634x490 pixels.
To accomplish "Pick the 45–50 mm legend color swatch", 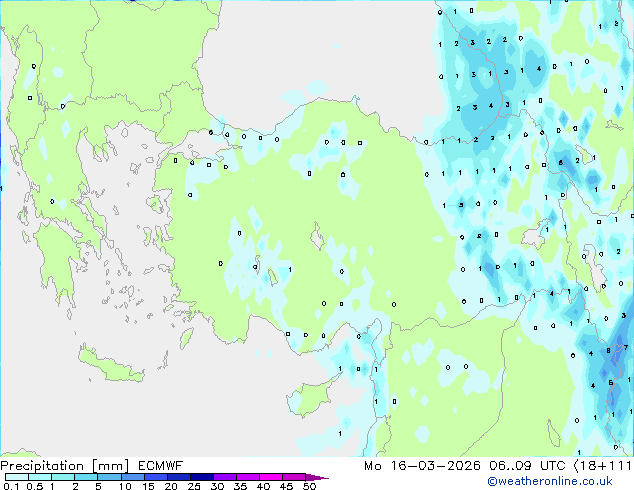I will [x=294, y=477].
